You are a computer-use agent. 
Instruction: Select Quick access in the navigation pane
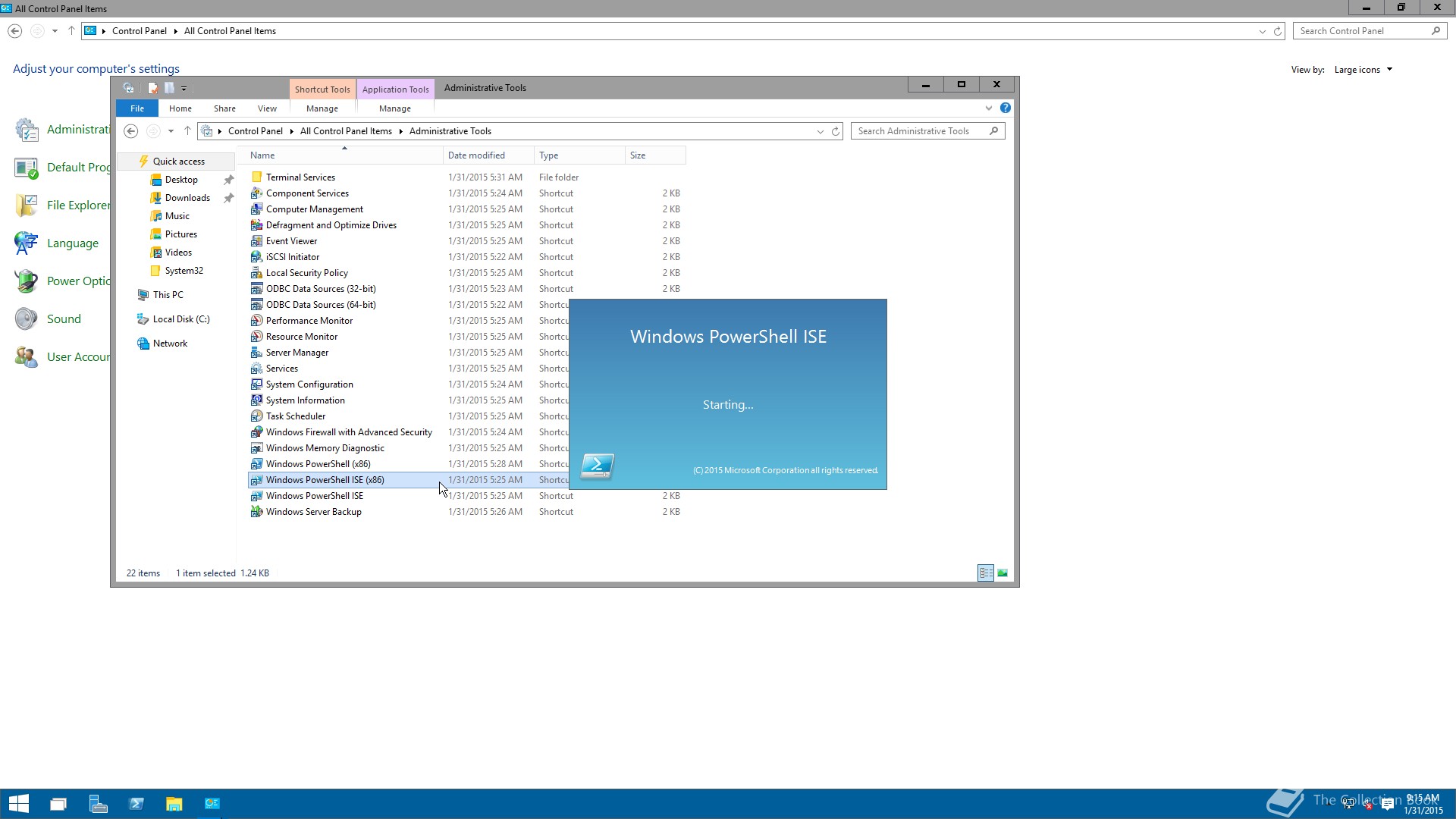[x=178, y=162]
